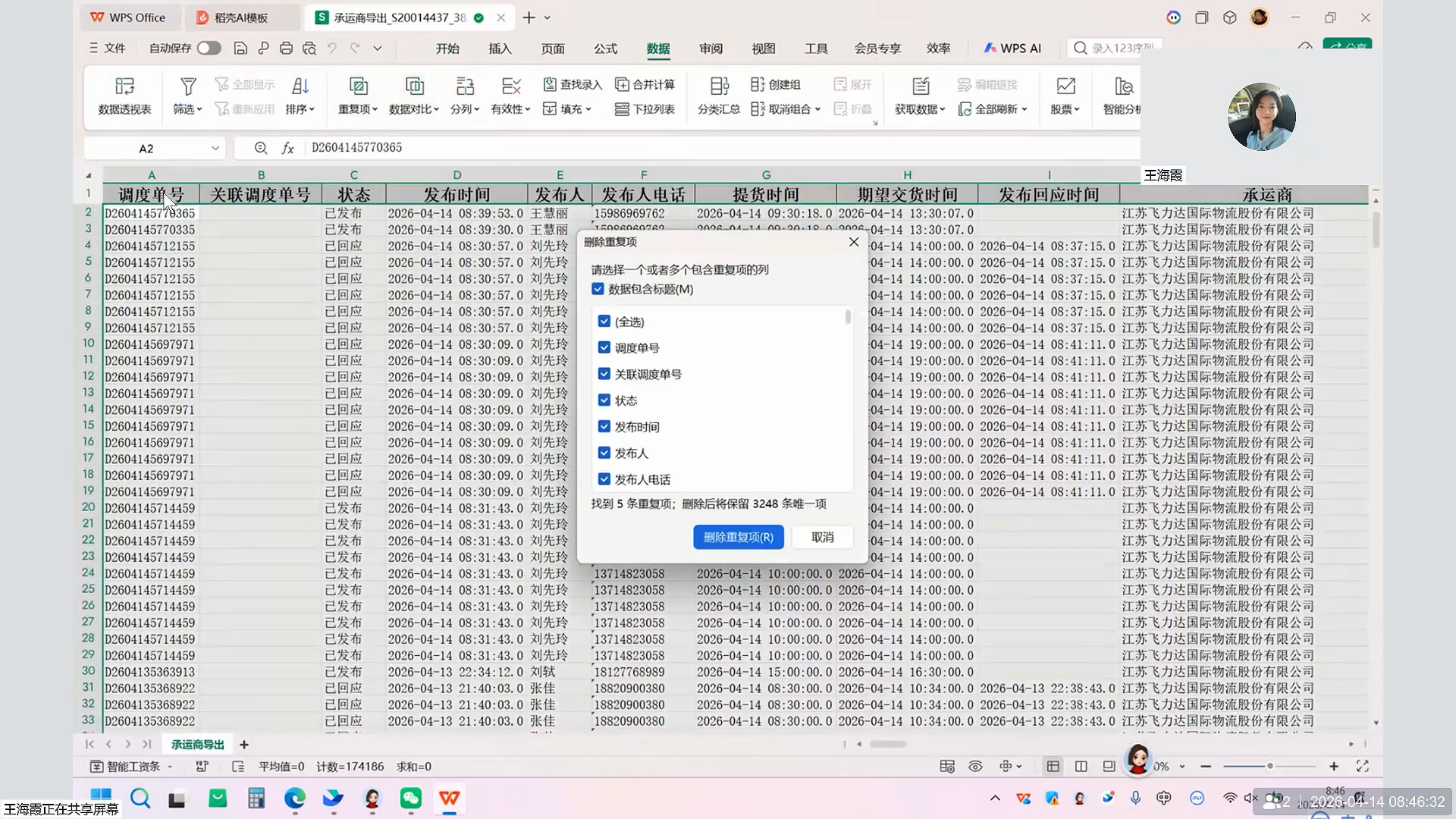Click the fx insert function icon
Image resolution: width=1456 pixels, height=819 pixels.
click(287, 148)
